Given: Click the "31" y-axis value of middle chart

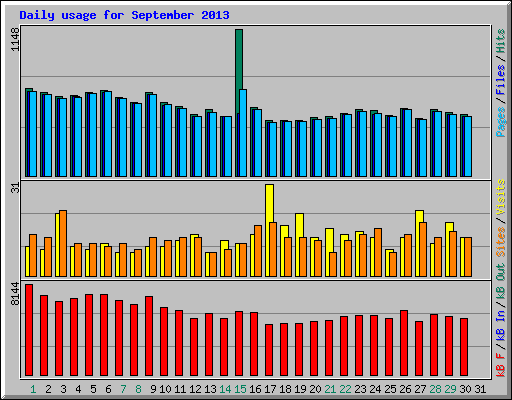Looking at the screenshot, I should 16,189.
